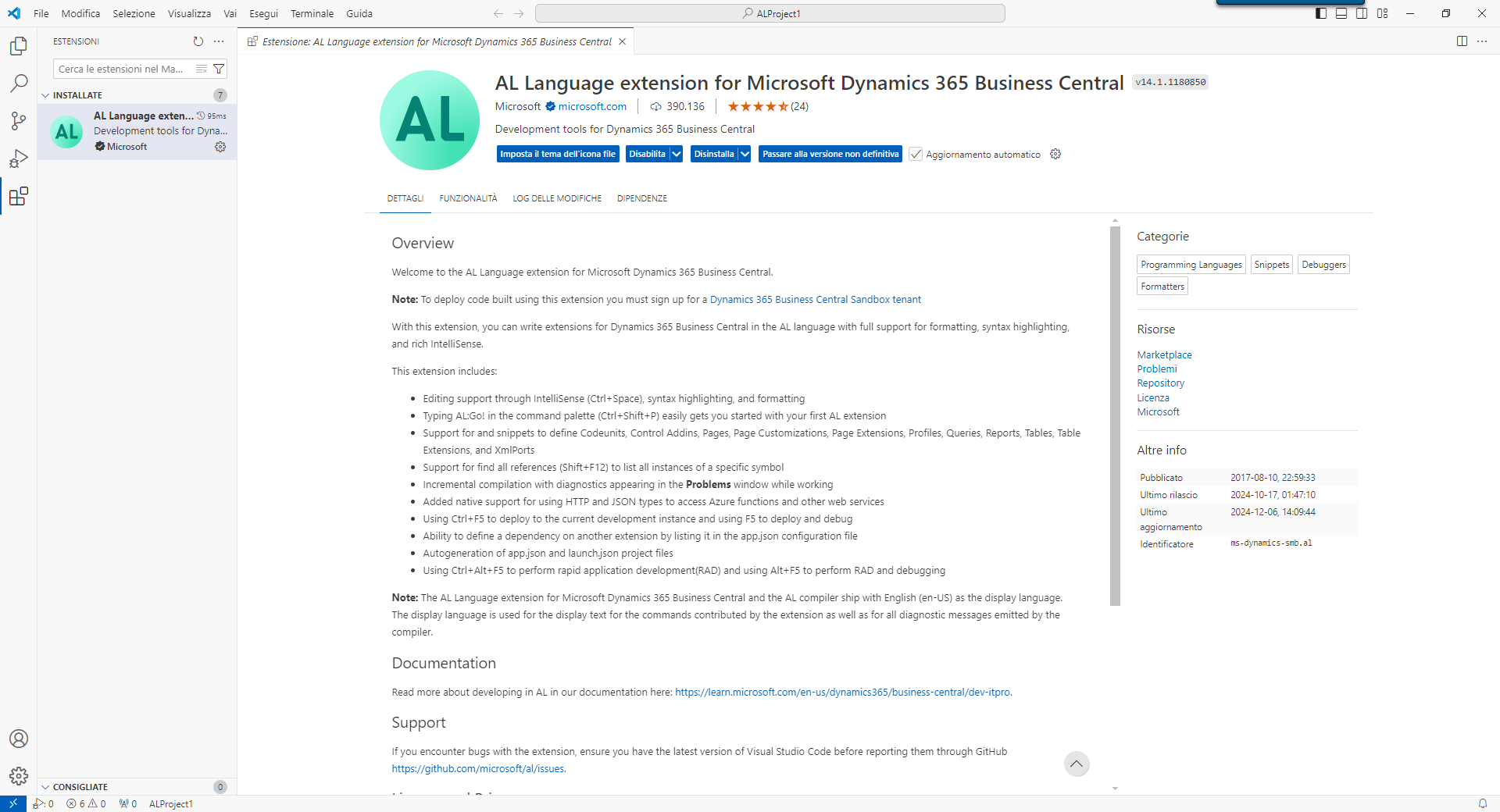Open the notifications bell
1500x812 pixels.
[1482, 803]
